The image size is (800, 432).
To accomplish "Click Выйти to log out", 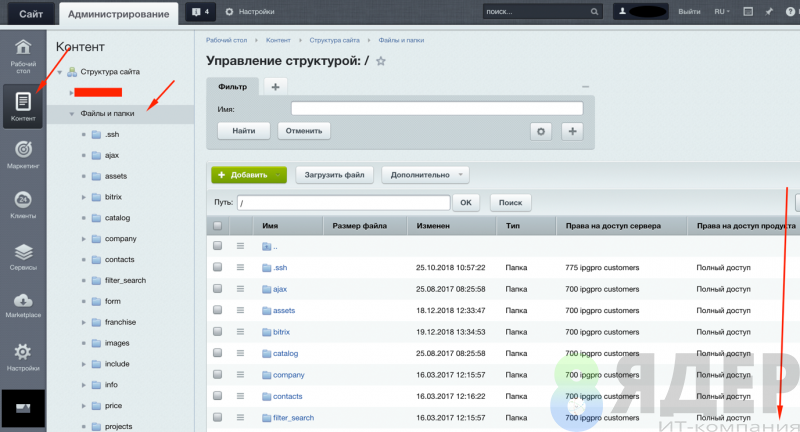I will pos(689,12).
